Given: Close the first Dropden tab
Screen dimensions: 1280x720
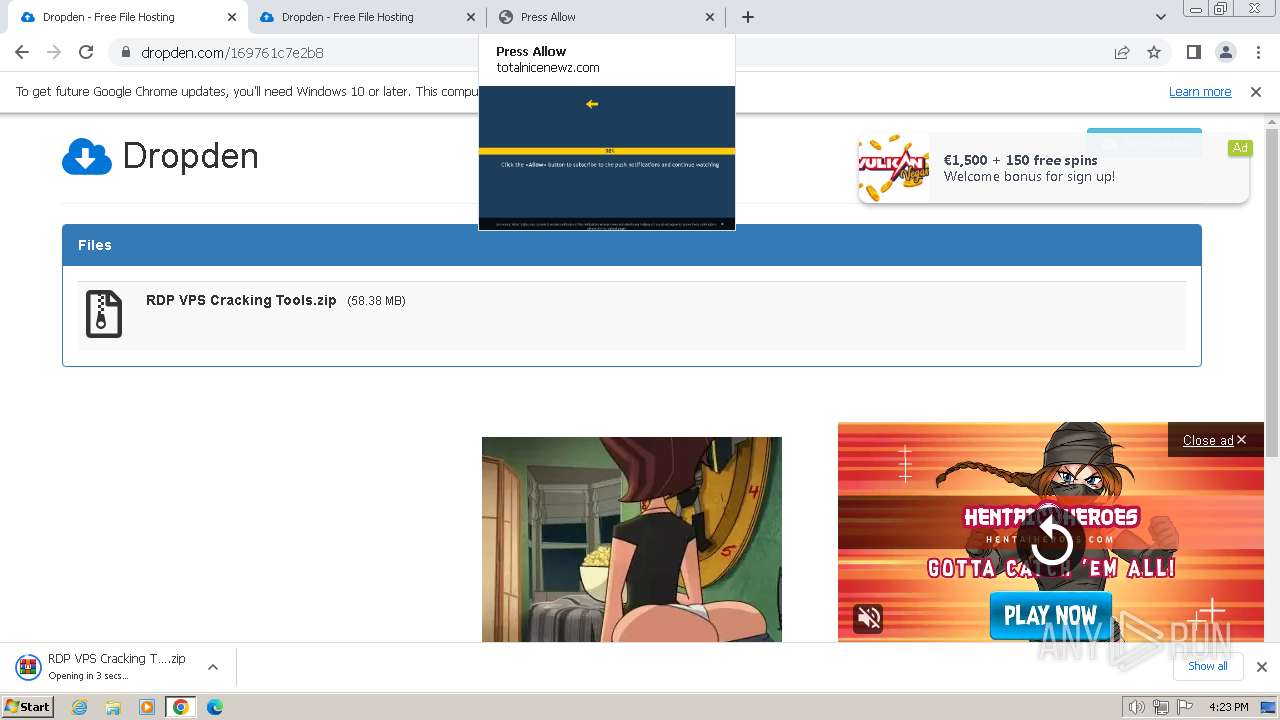Looking at the screenshot, I should [232, 17].
